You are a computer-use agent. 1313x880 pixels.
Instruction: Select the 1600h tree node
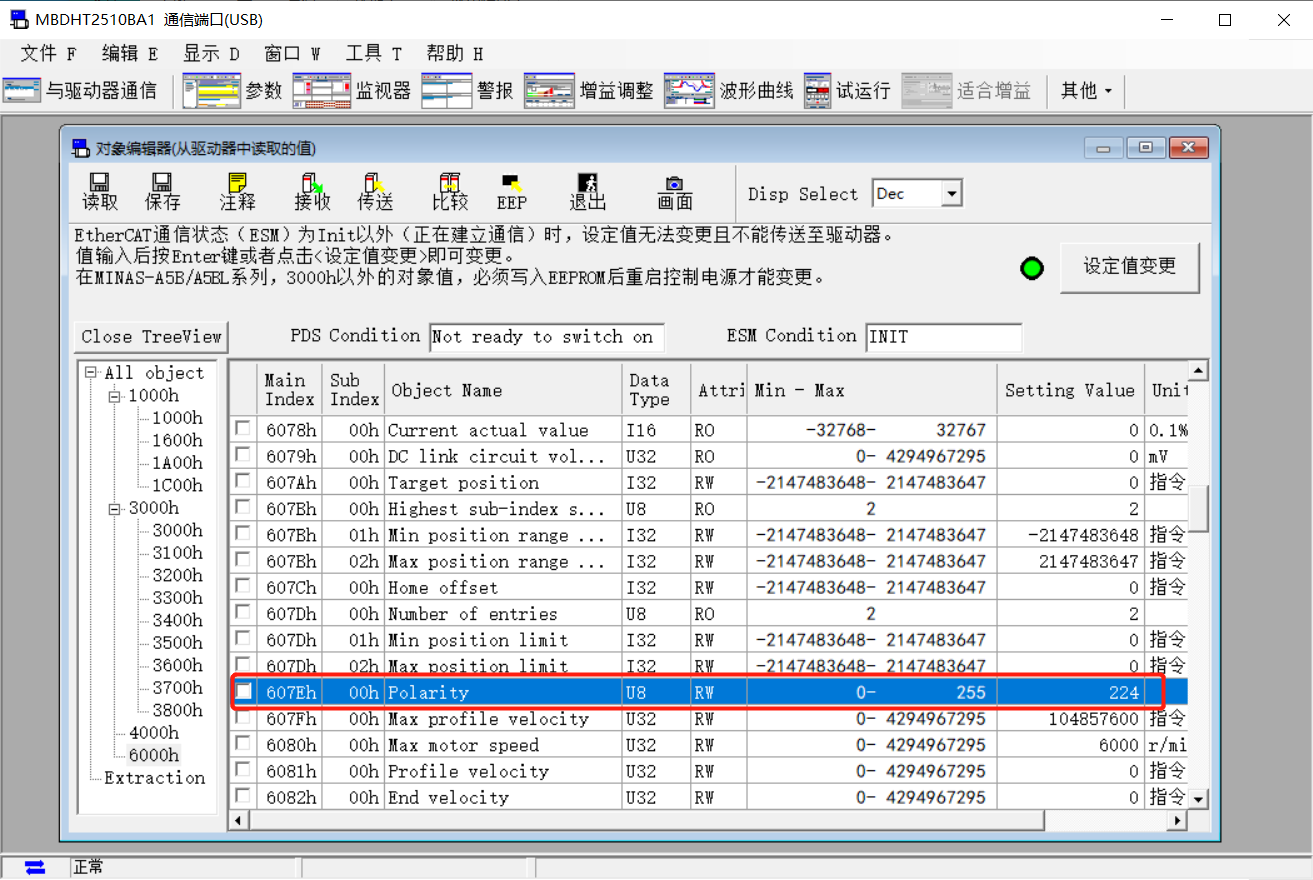click(x=177, y=440)
